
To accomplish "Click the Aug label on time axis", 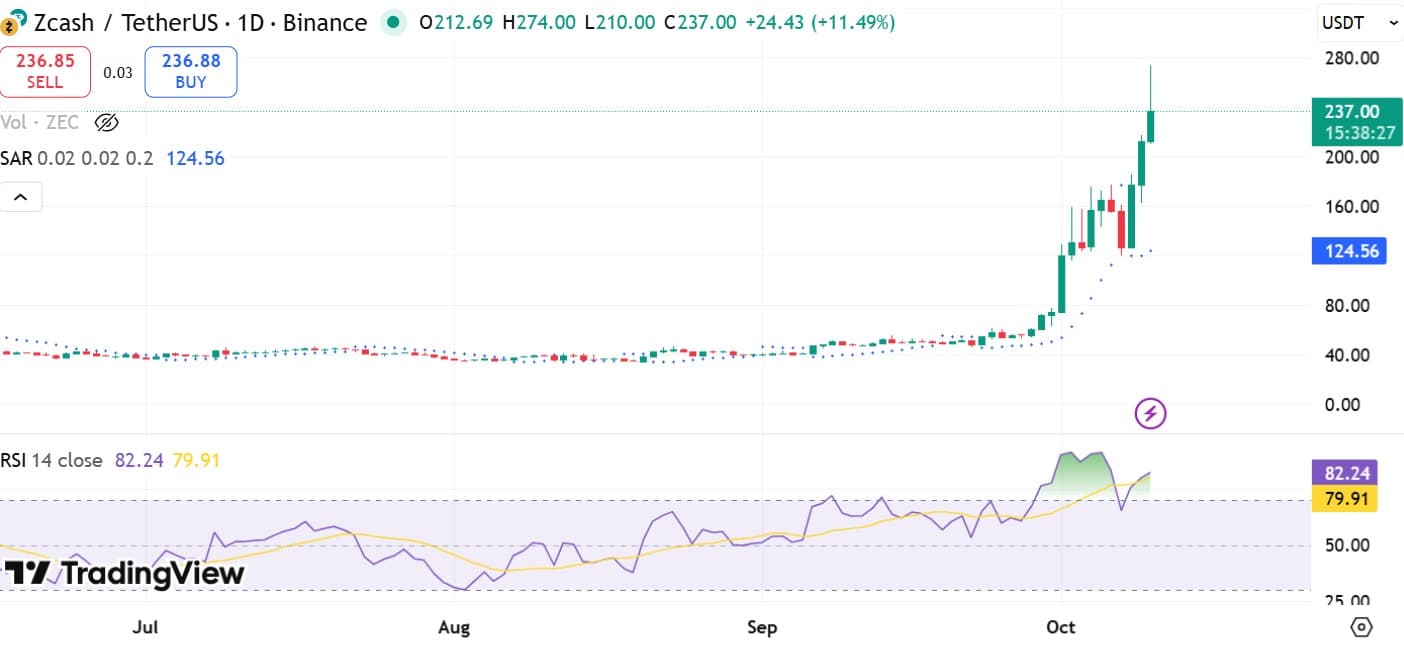I will coord(454,627).
